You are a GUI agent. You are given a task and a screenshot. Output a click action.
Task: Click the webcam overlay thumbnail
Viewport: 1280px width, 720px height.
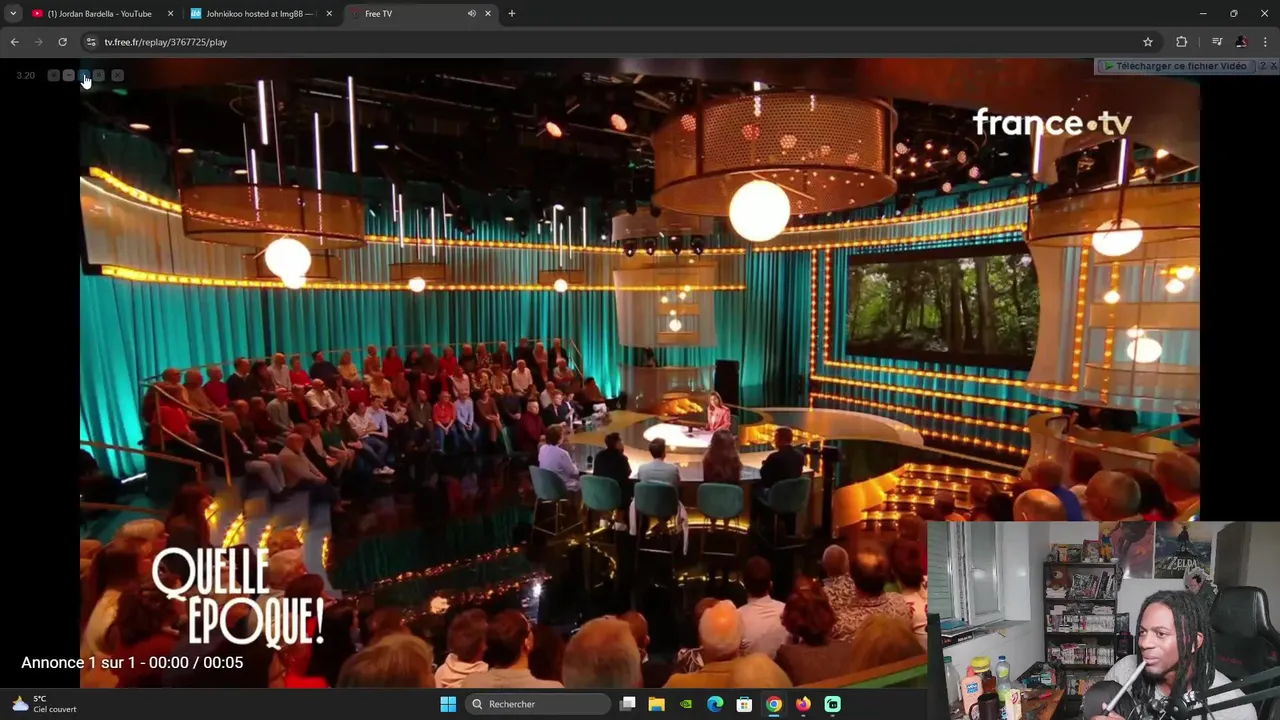[x=1103, y=620]
